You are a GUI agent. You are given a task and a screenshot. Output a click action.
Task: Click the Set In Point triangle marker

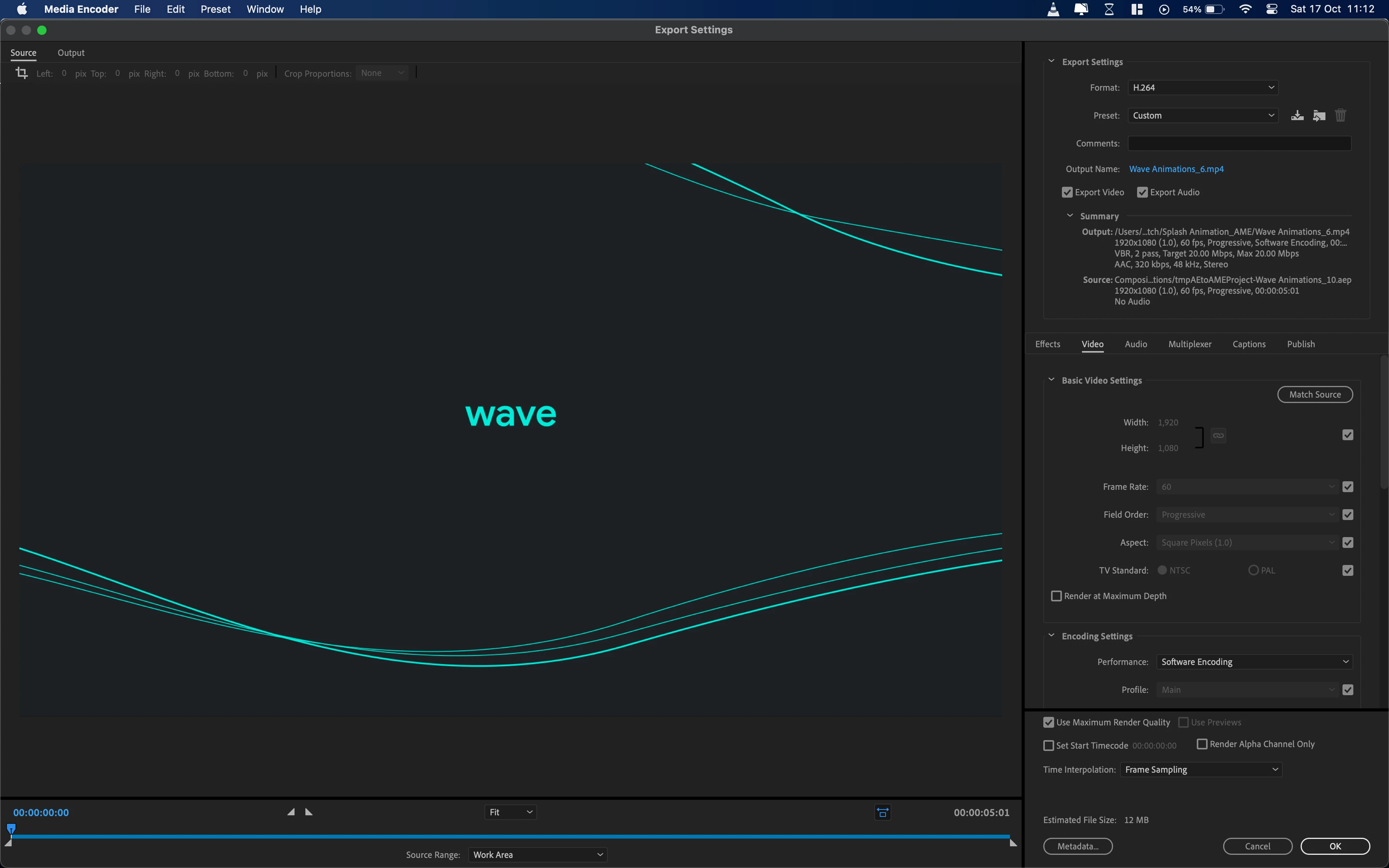(x=291, y=812)
